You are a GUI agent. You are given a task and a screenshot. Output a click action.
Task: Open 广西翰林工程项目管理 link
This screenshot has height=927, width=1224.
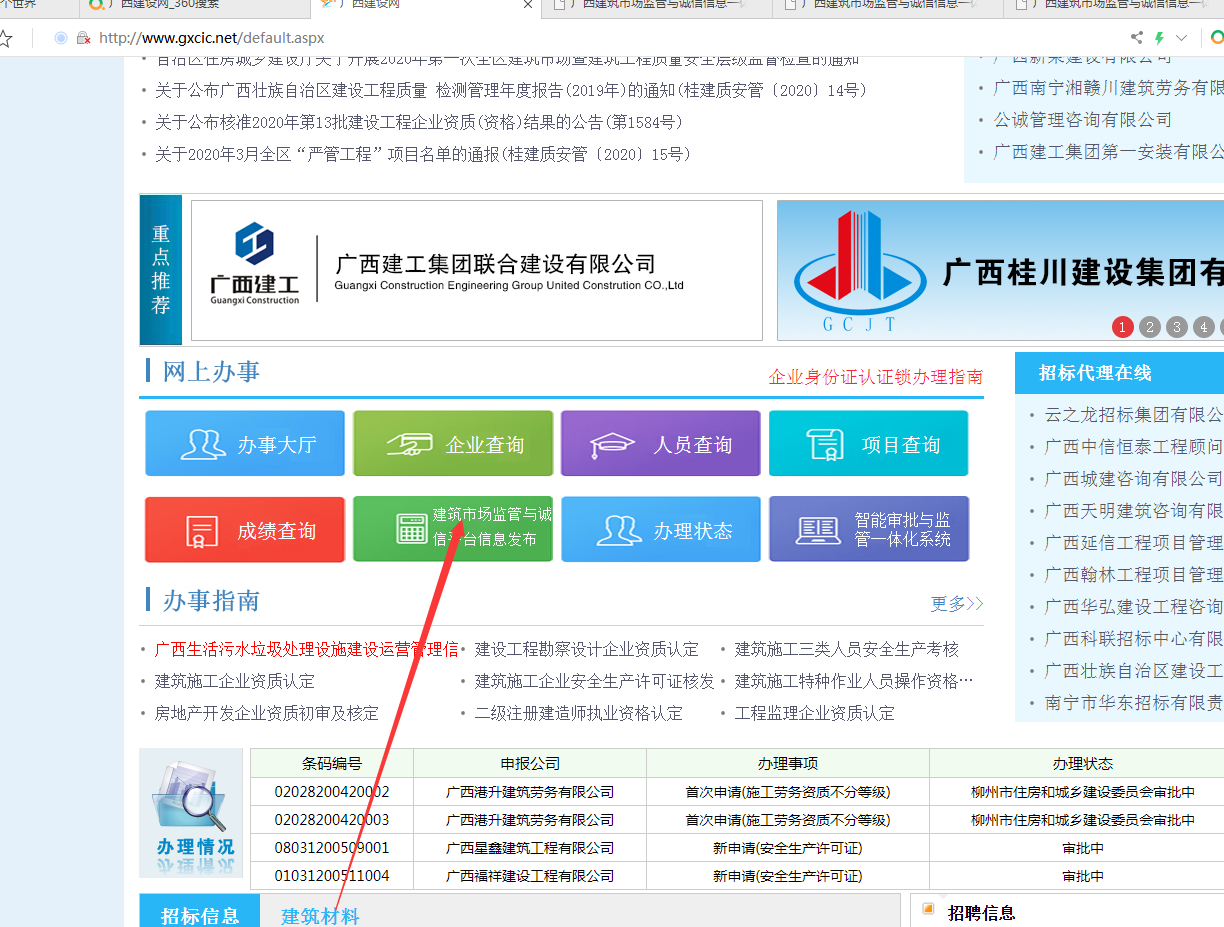[x=1134, y=575]
